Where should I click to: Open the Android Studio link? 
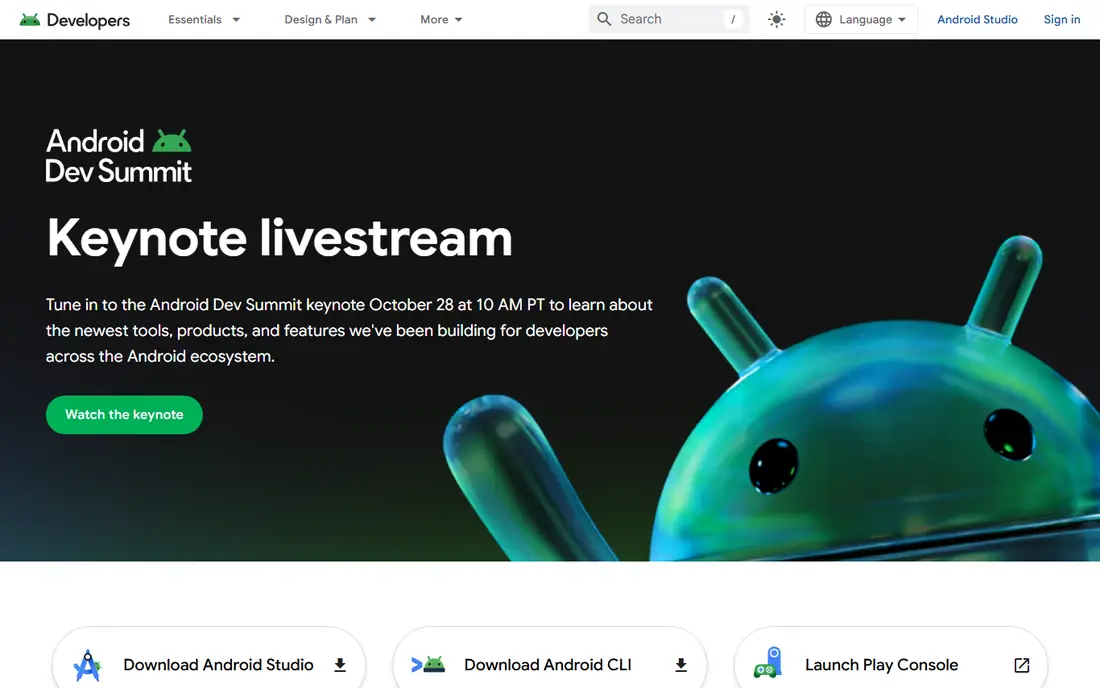coord(977,20)
